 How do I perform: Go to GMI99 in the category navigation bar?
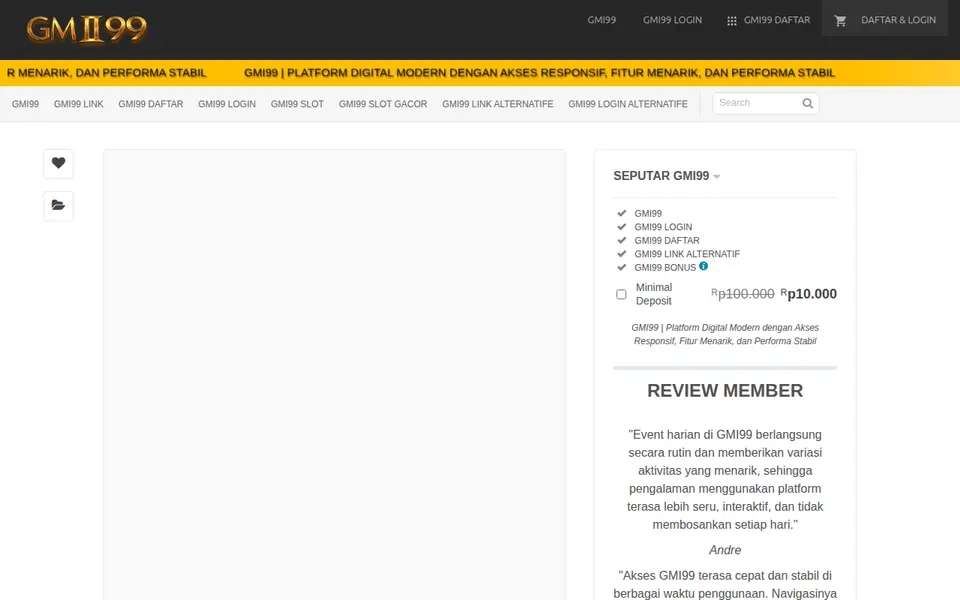click(x=25, y=104)
